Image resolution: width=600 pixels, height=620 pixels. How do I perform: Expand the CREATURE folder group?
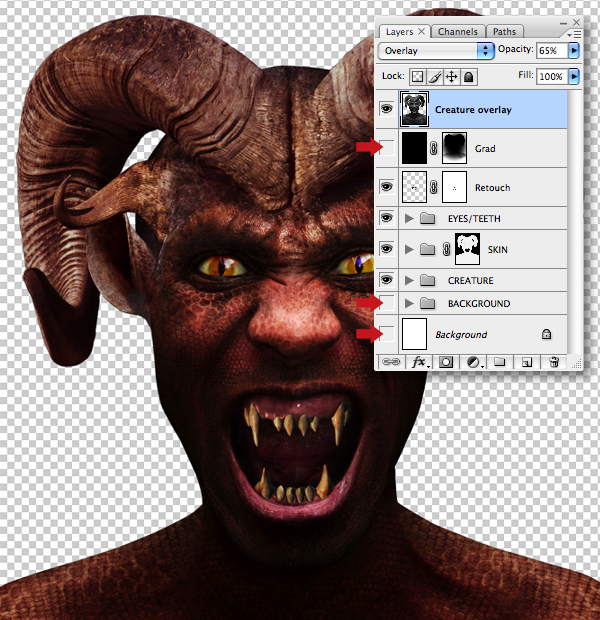click(409, 280)
